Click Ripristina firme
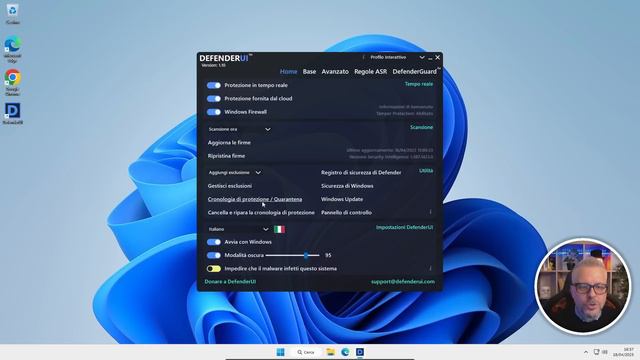Screen dimensions: 640x360 pos(226,156)
